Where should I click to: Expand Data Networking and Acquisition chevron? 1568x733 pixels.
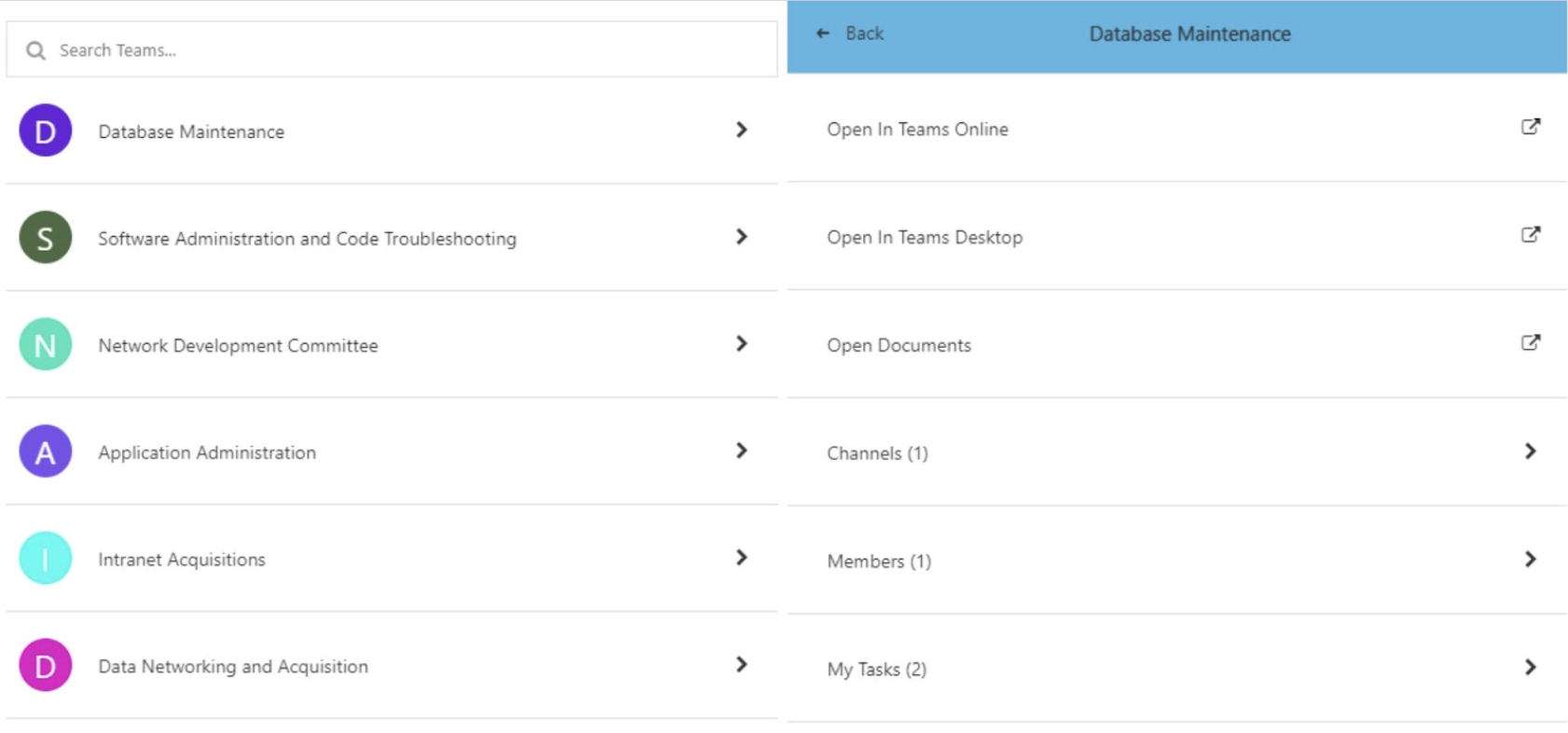(742, 665)
